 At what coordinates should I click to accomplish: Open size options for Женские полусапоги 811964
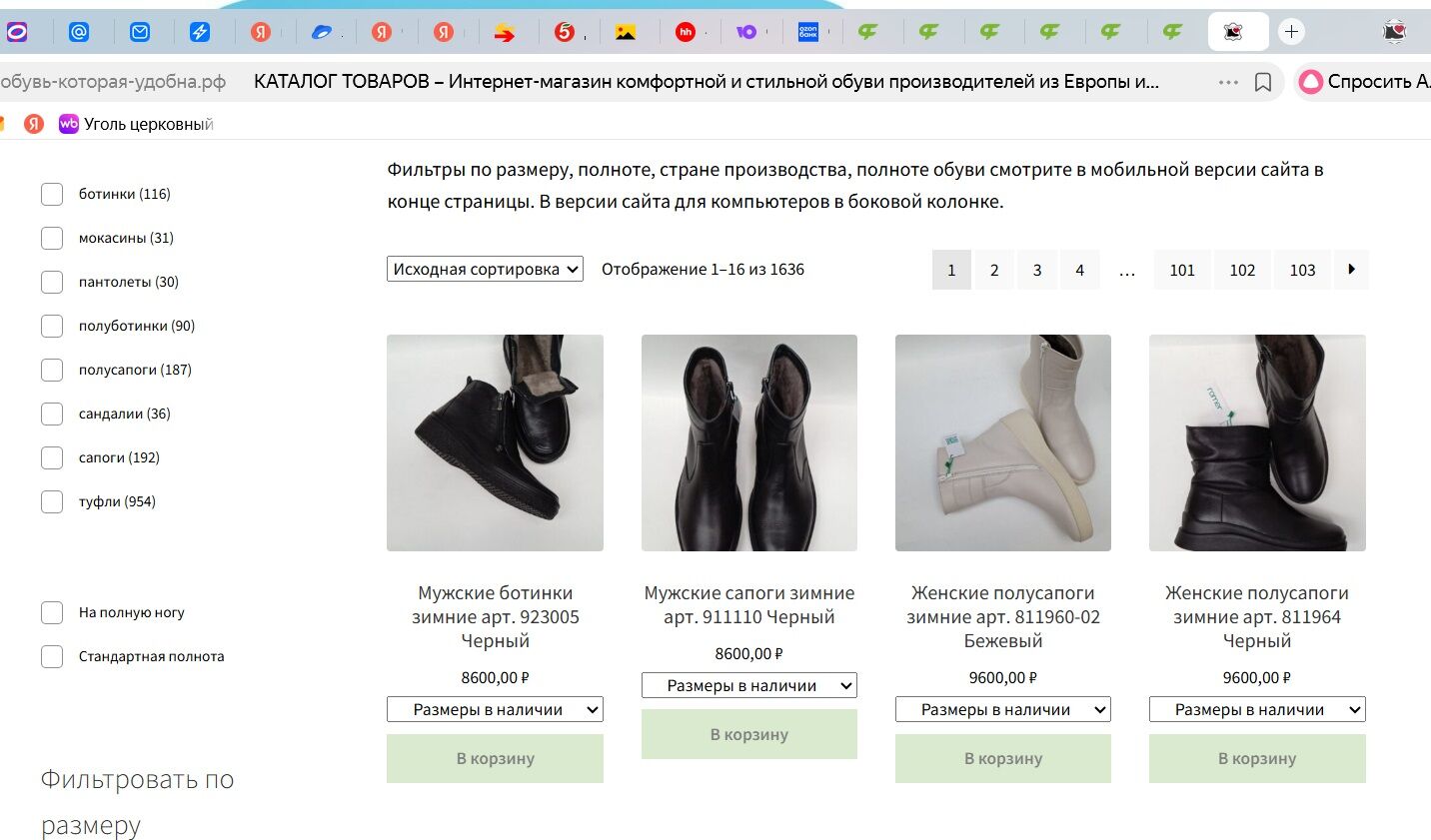pos(1256,709)
